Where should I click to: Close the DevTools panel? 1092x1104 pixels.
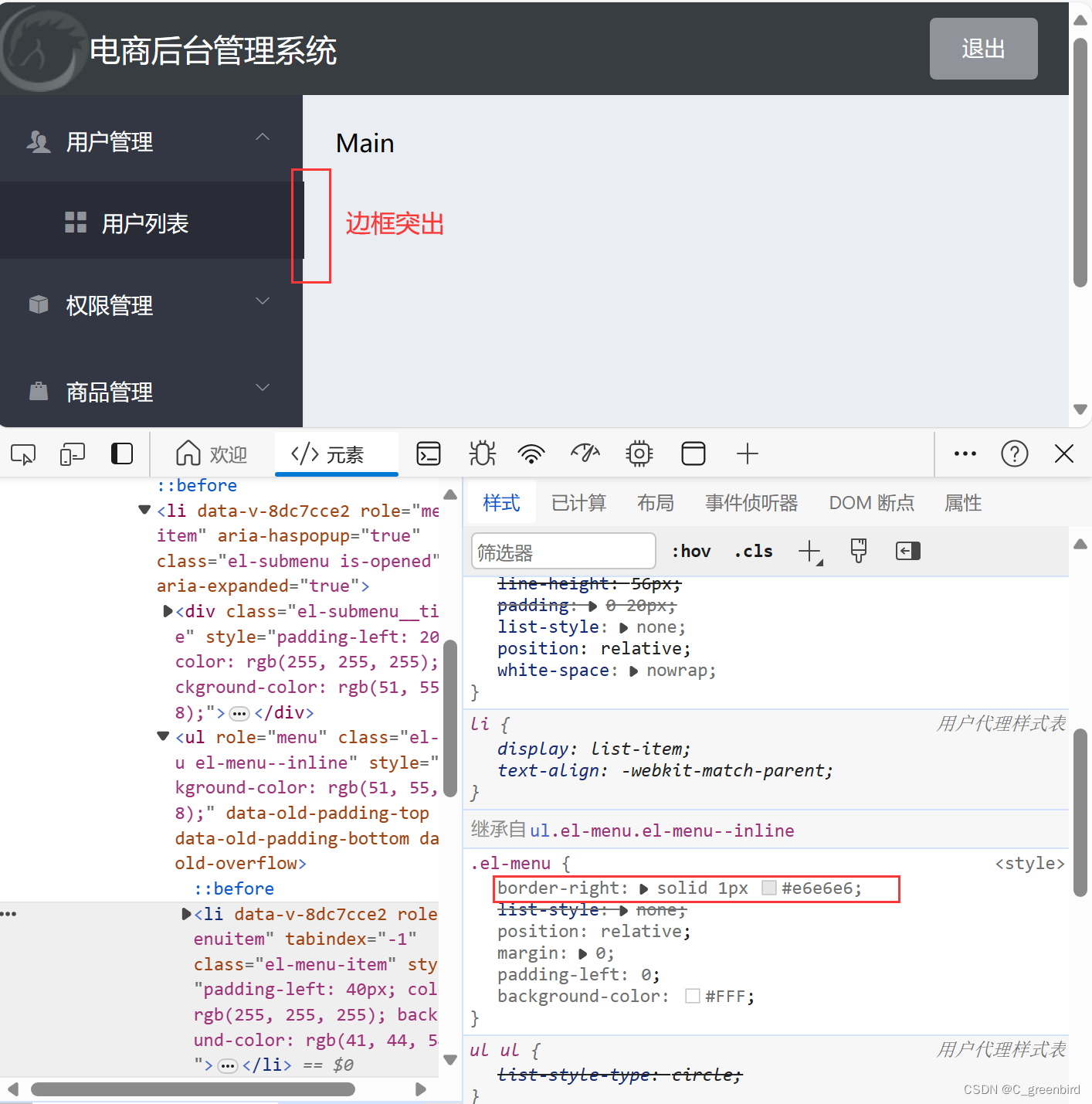pyautogui.click(x=1064, y=453)
